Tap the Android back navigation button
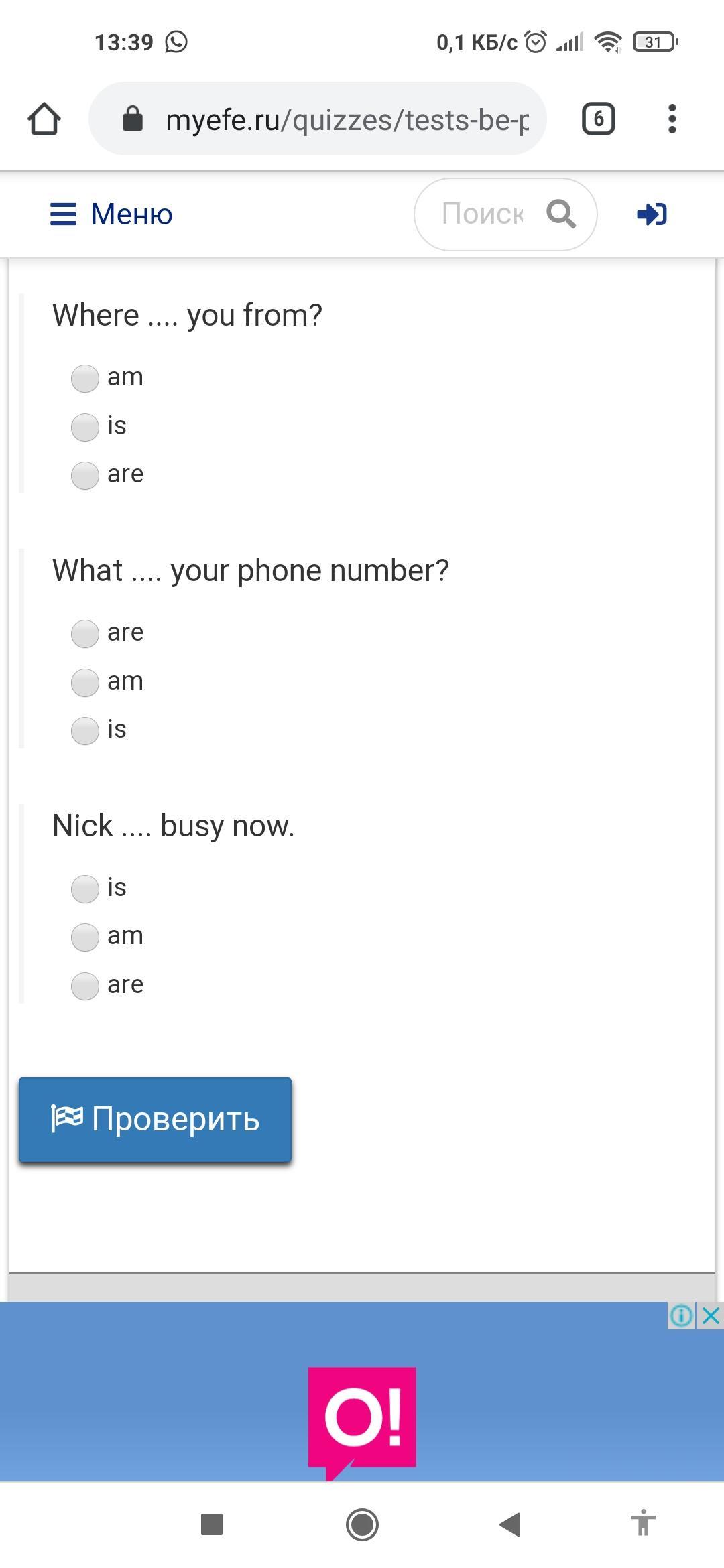This screenshot has height=1568, width=724. tap(510, 1524)
